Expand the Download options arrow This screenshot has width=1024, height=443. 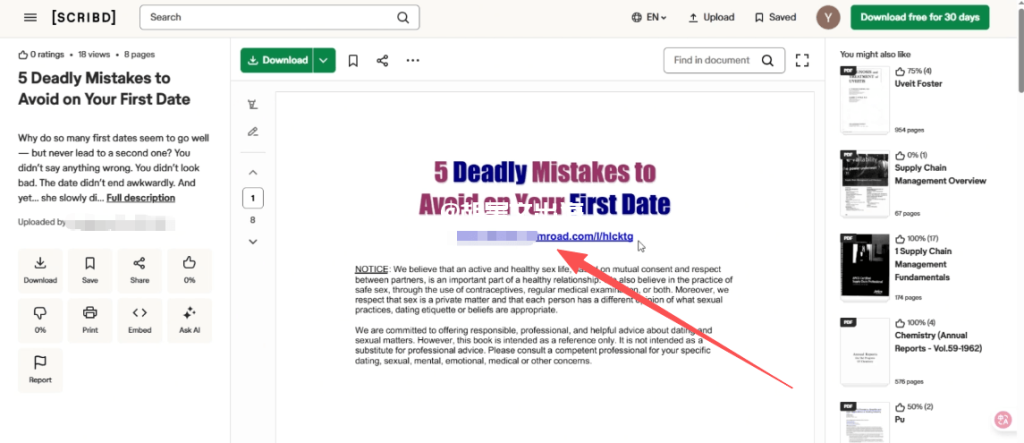point(325,60)
